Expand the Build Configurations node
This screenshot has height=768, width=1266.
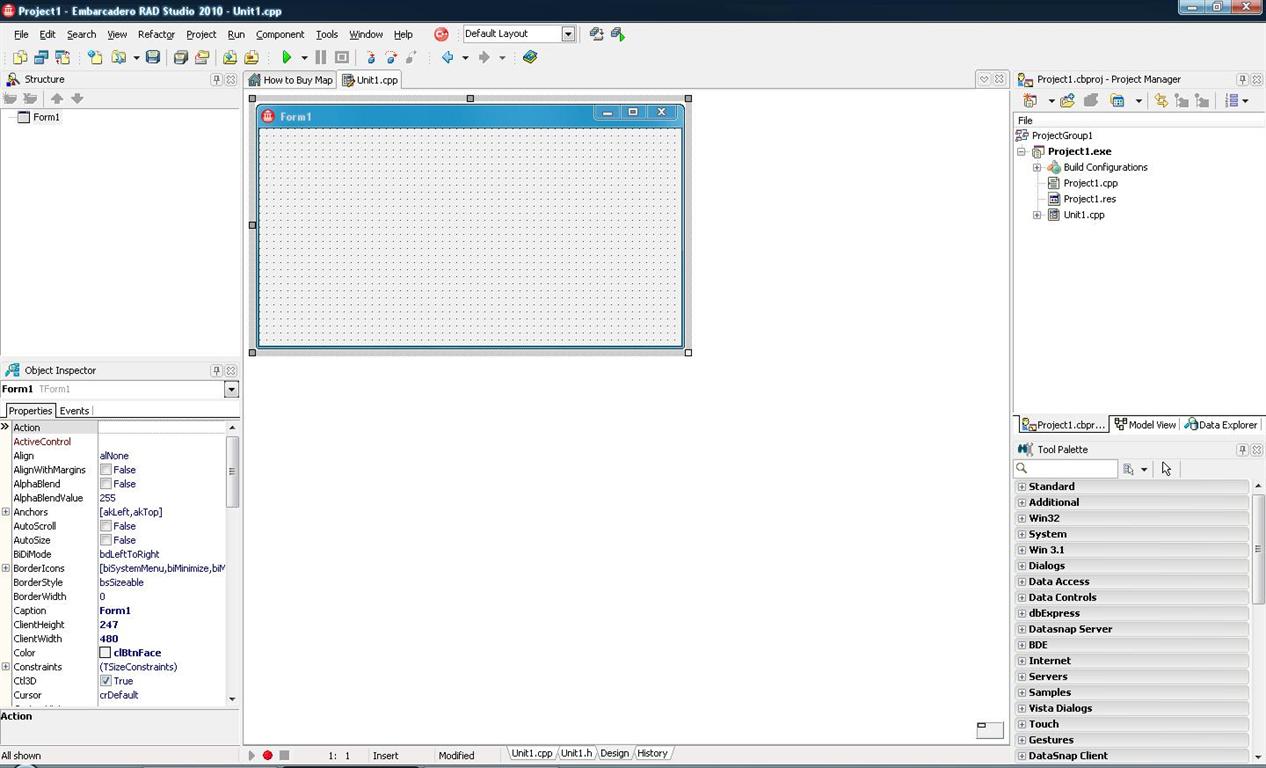(x=1037, y=168)
